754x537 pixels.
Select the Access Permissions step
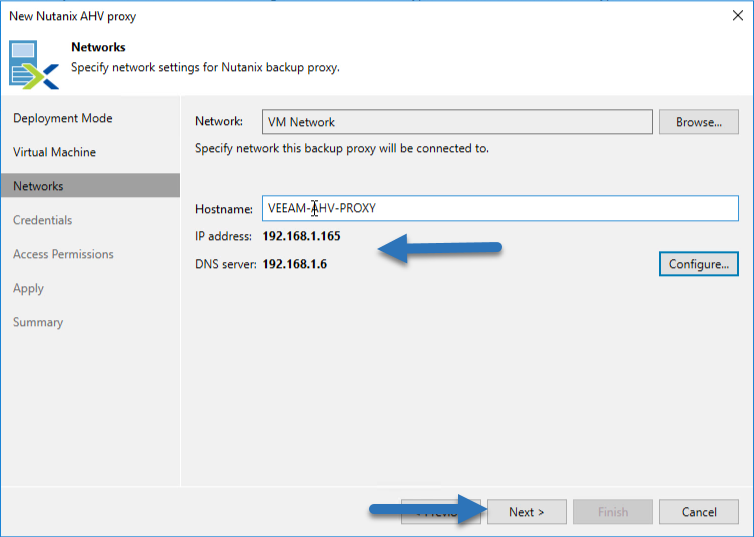click(63, 254)
